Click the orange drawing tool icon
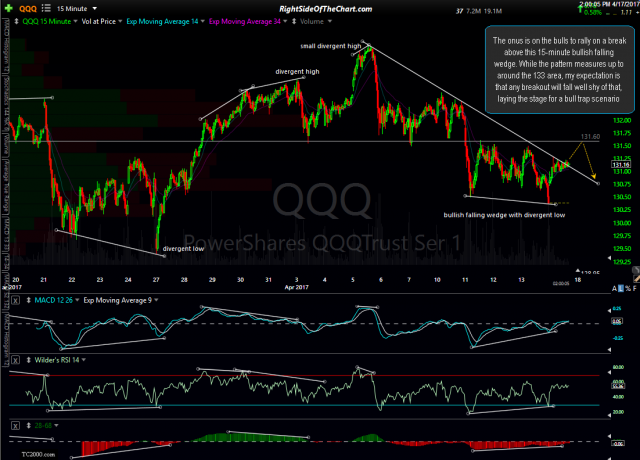This screenshot has height=460, width=640. coord(637,278)
